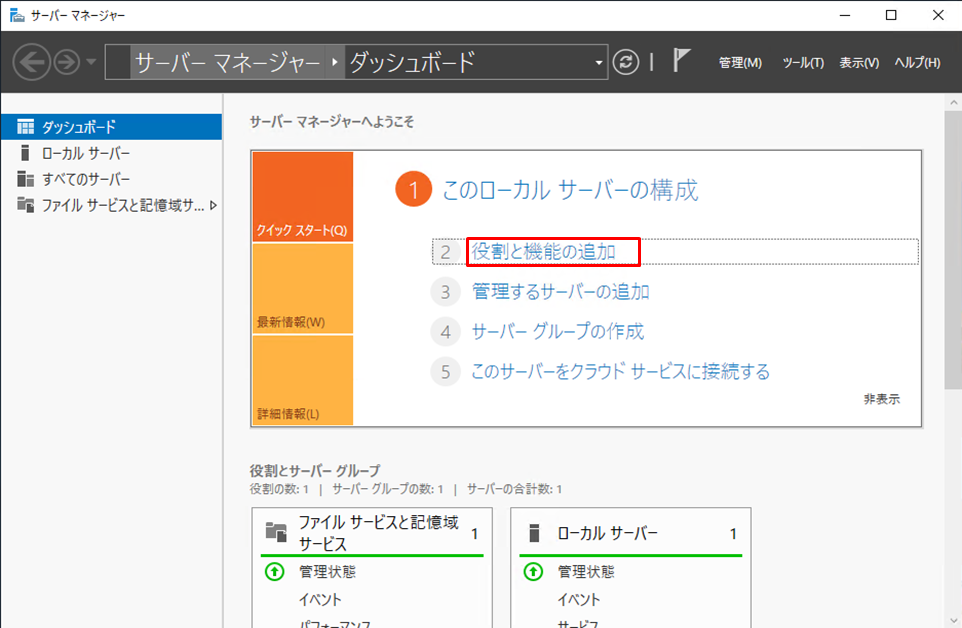962x628 pixels.
Task: Switch to クイック スタート(Q) tile
Action: pos(302,197)
